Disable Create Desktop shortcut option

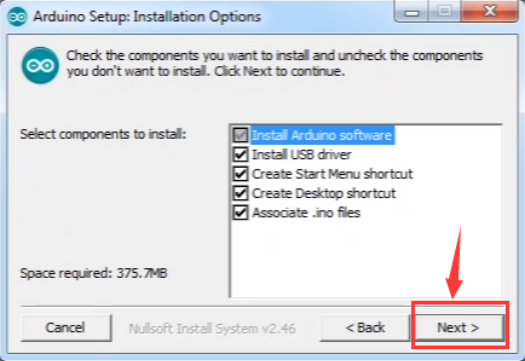tap(240, 193)
